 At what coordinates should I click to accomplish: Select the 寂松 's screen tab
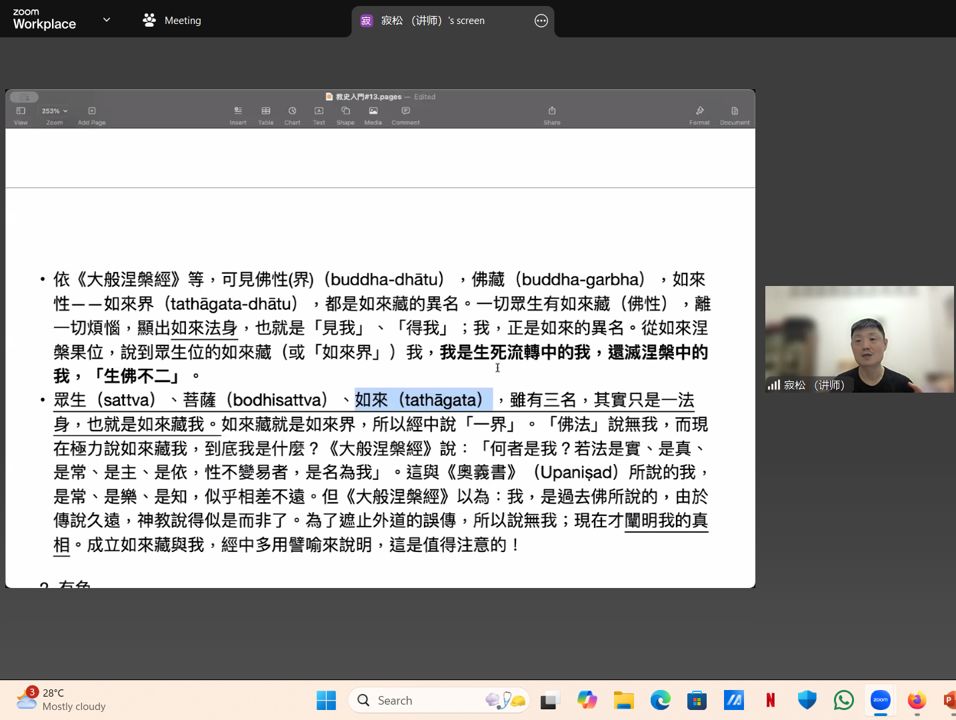(432, 20)
